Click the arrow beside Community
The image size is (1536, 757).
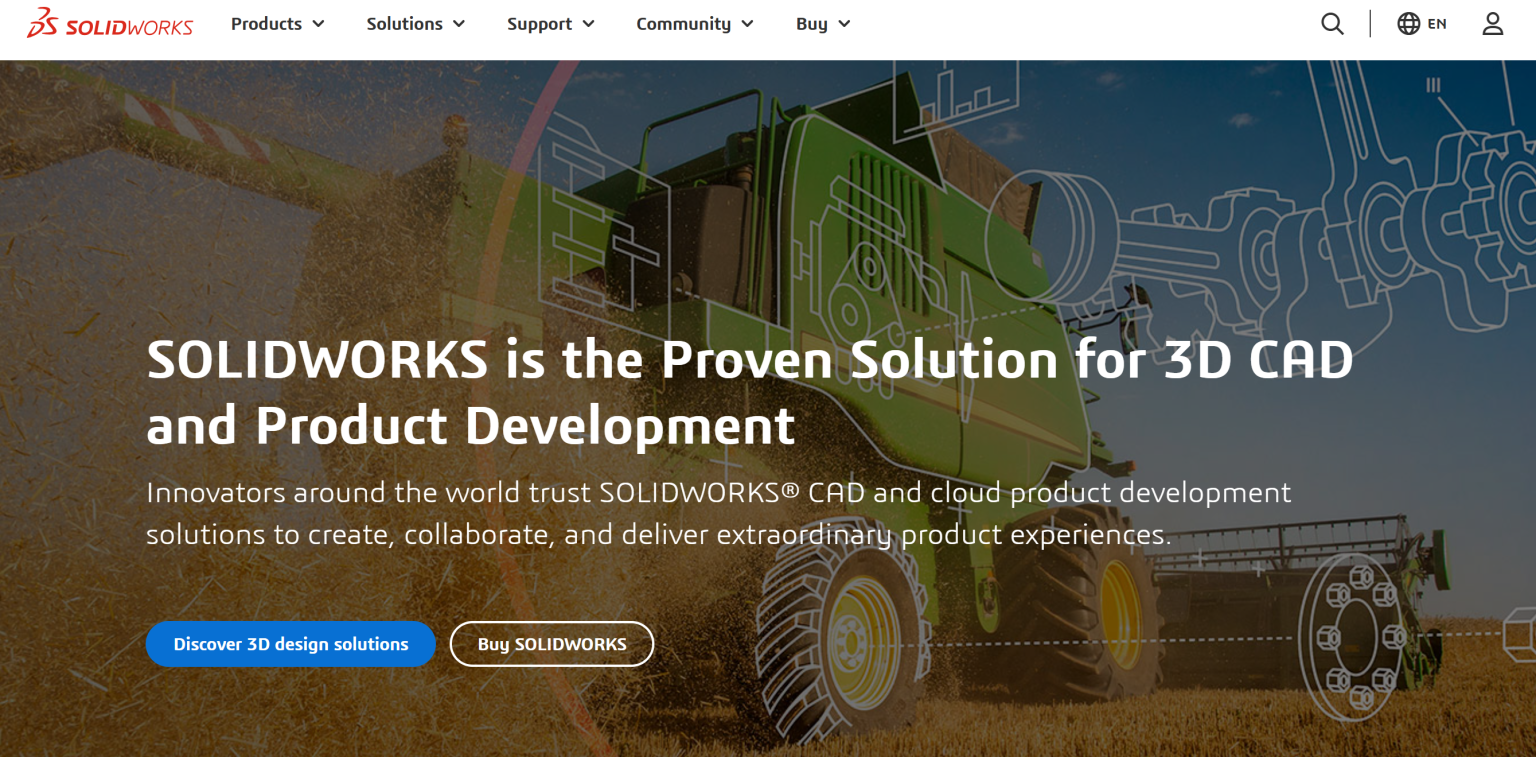(x=747, y=24)
